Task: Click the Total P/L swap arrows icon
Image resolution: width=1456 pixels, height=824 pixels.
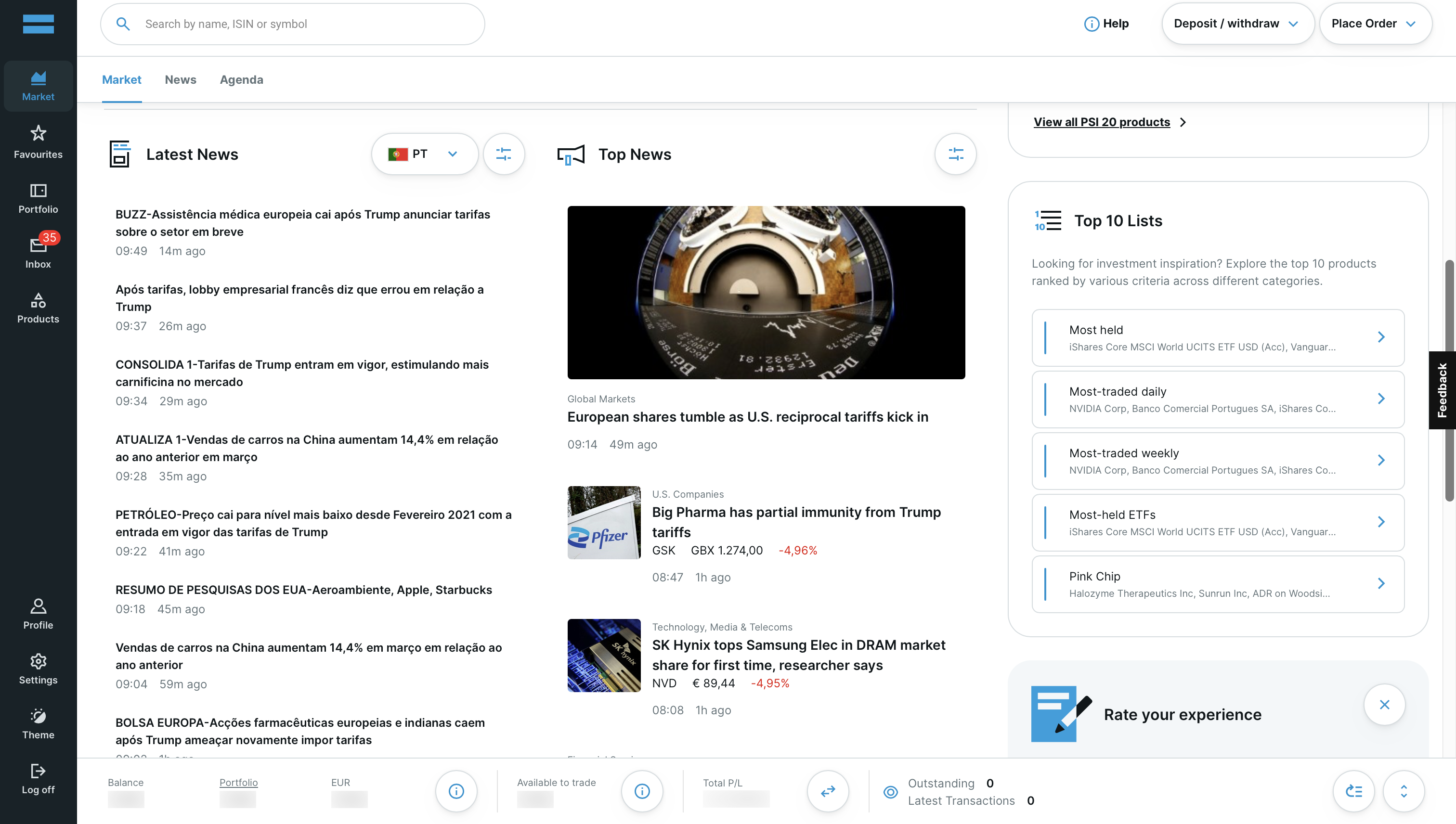Action: 828,791
